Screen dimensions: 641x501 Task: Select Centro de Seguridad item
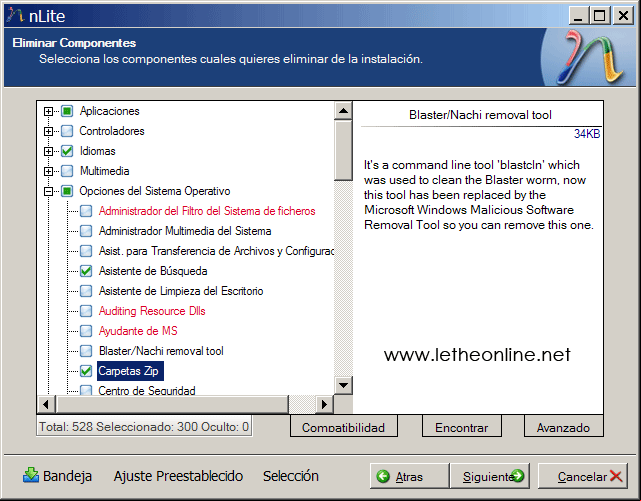146,390
